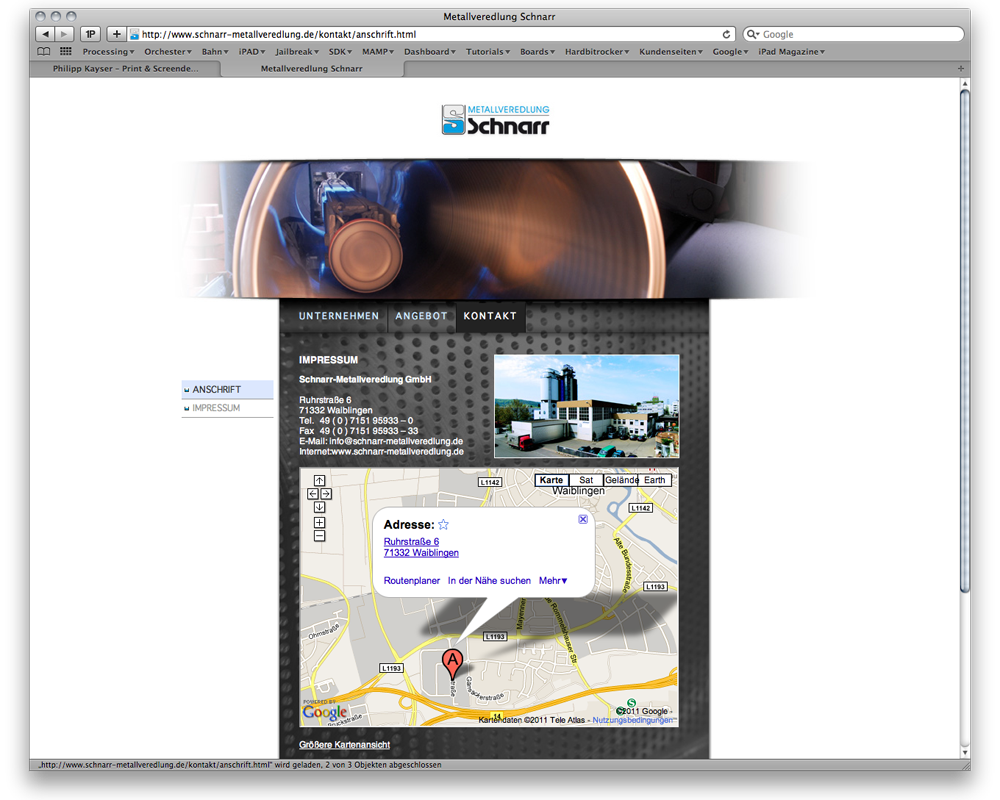Open the Tutorials bookmarks dropdown

(x=488, y=52)
